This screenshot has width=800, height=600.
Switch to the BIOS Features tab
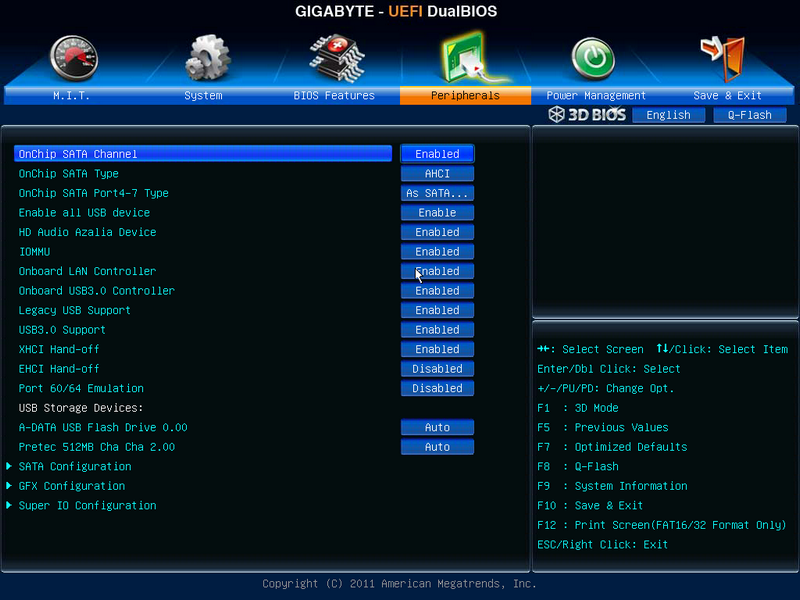point(334,96)
